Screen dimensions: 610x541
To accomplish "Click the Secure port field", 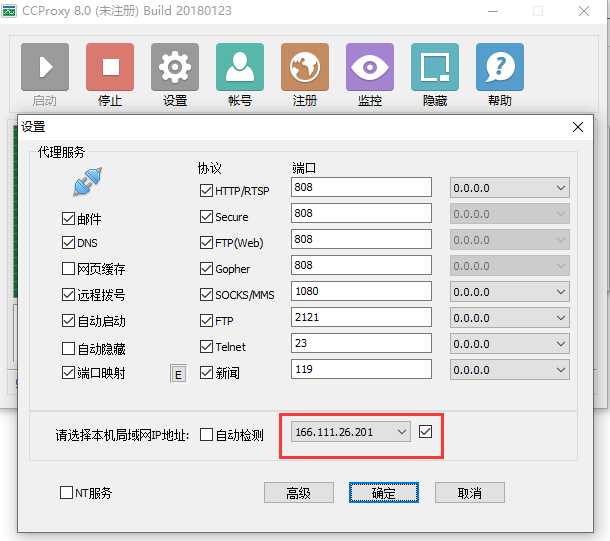I will point(361,213).
